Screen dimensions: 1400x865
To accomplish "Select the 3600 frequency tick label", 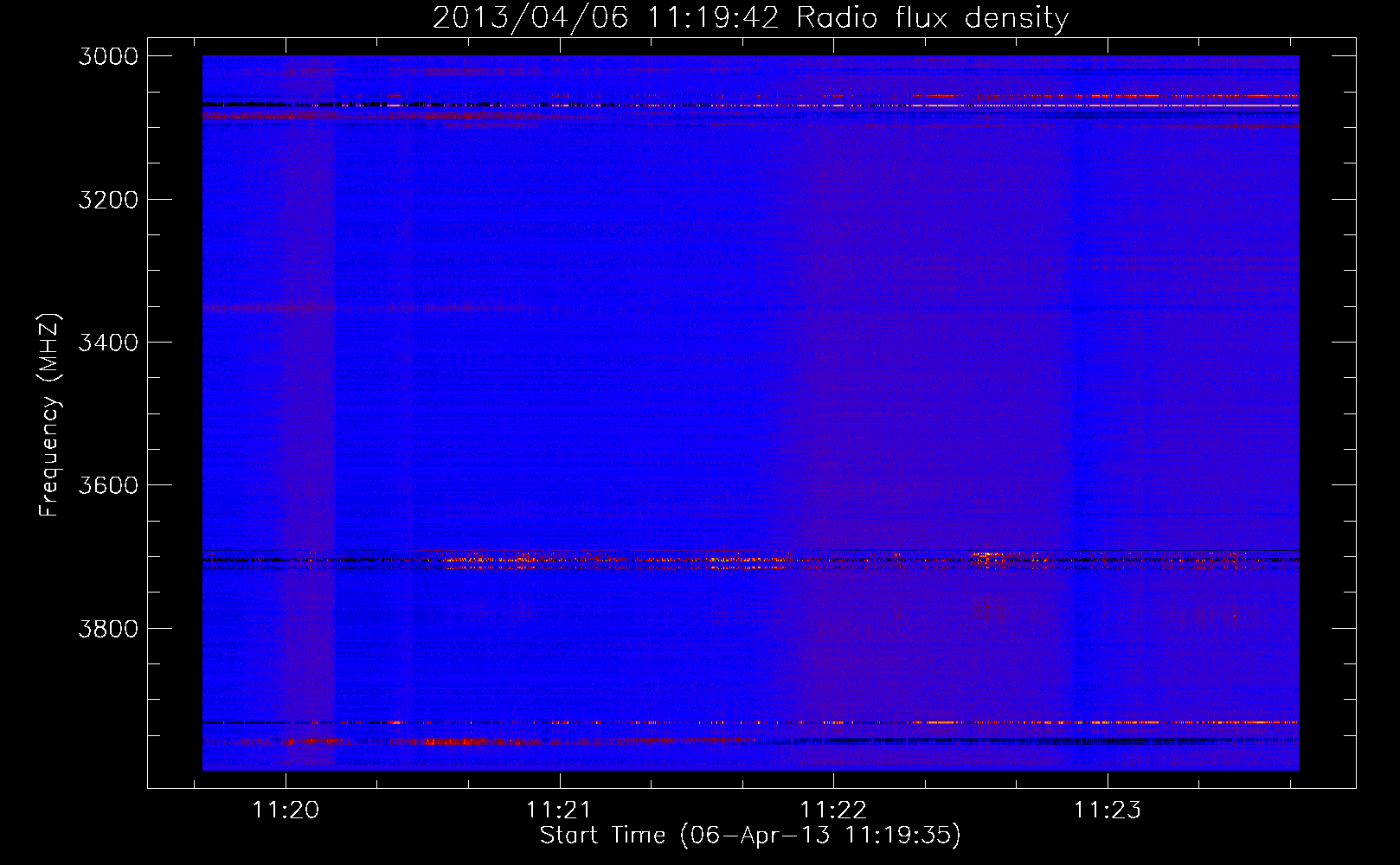I will [x=108, y=485].
